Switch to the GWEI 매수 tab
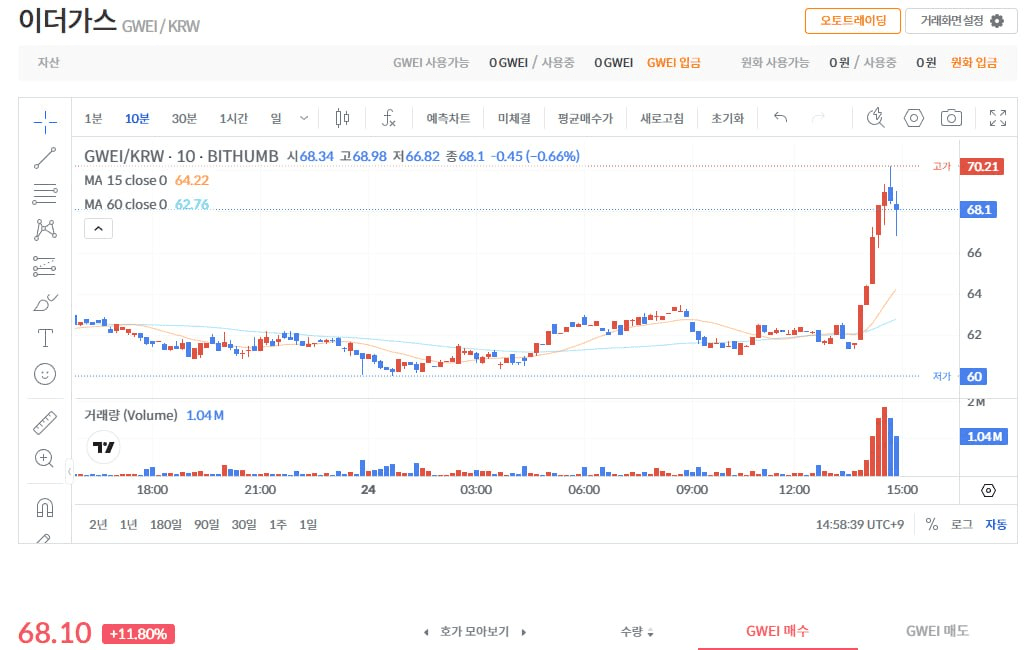 coord(777,631)
